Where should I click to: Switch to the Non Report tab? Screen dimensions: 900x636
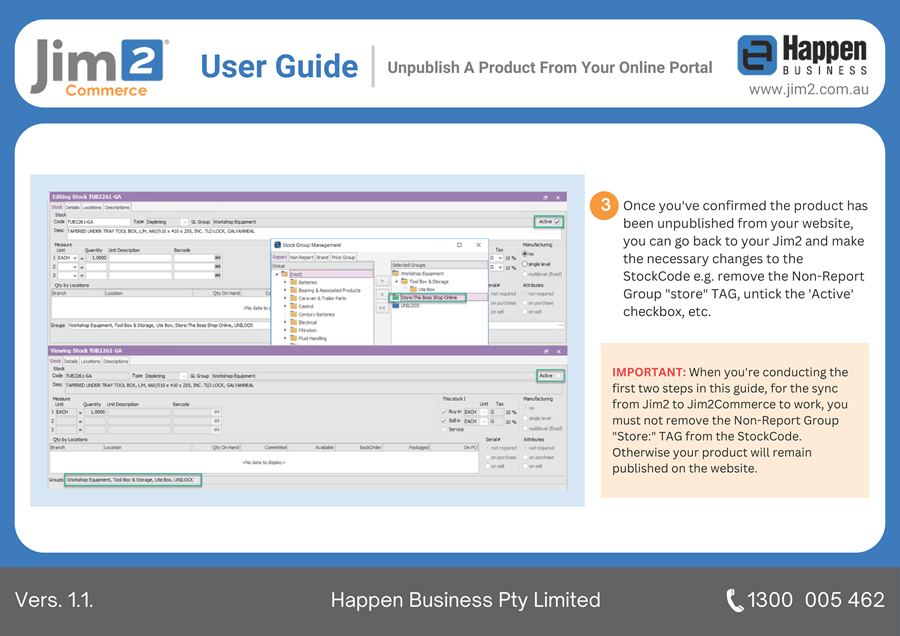coord(301,257)
